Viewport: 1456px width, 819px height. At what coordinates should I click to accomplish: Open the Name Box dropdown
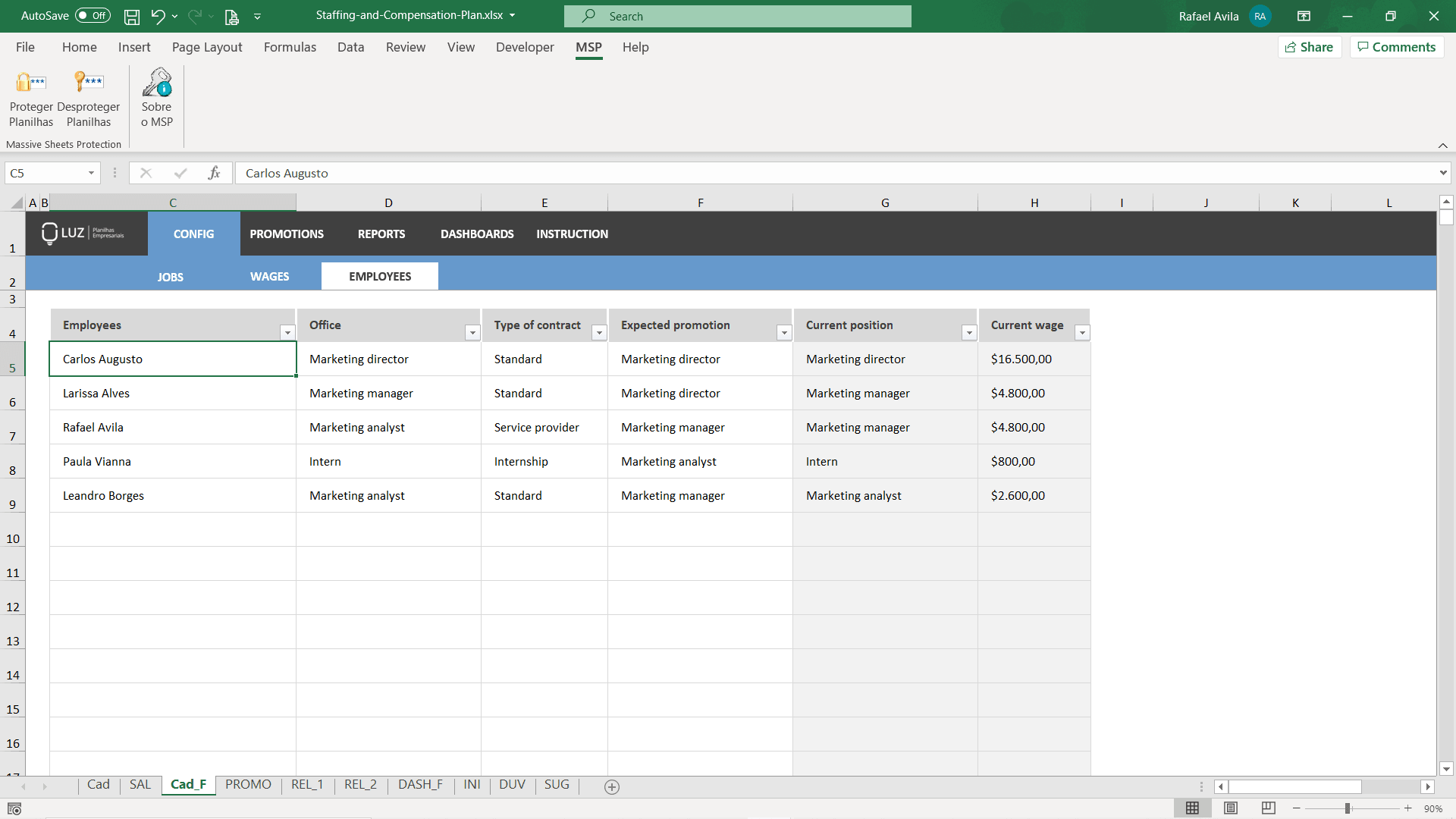coord(90,173)
